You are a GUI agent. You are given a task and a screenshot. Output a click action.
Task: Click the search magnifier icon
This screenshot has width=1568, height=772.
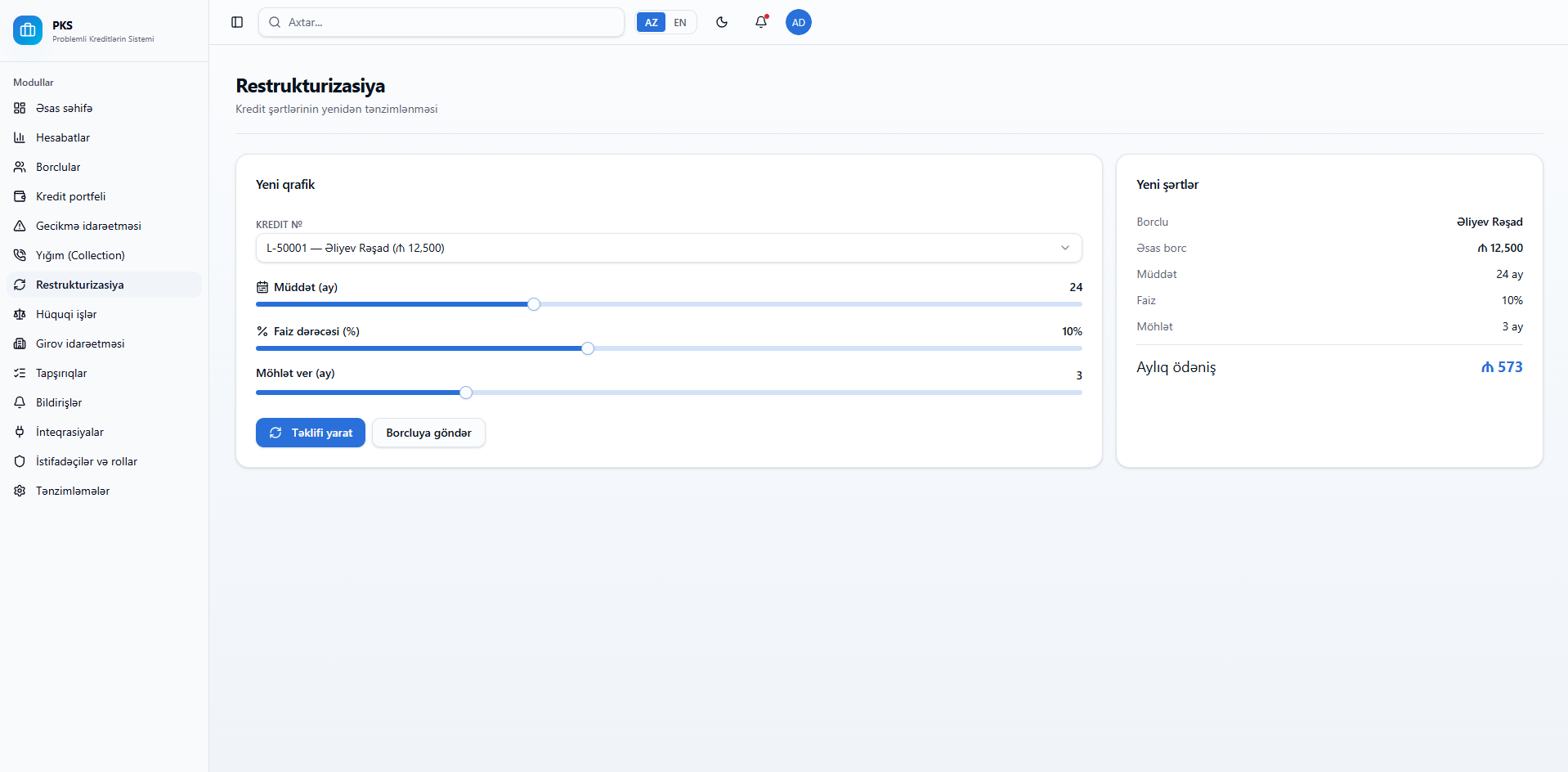pos(276,22)
